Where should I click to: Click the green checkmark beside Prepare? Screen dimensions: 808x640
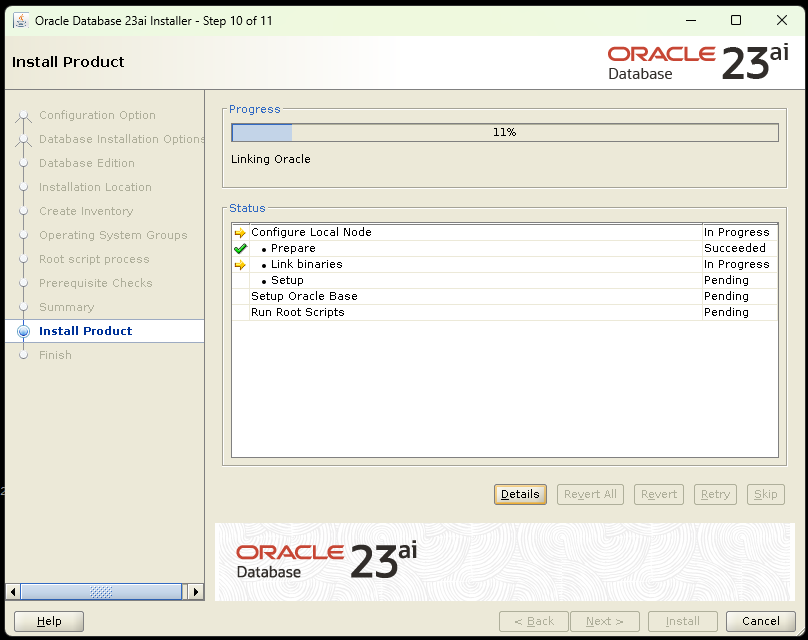coord(238,248)
